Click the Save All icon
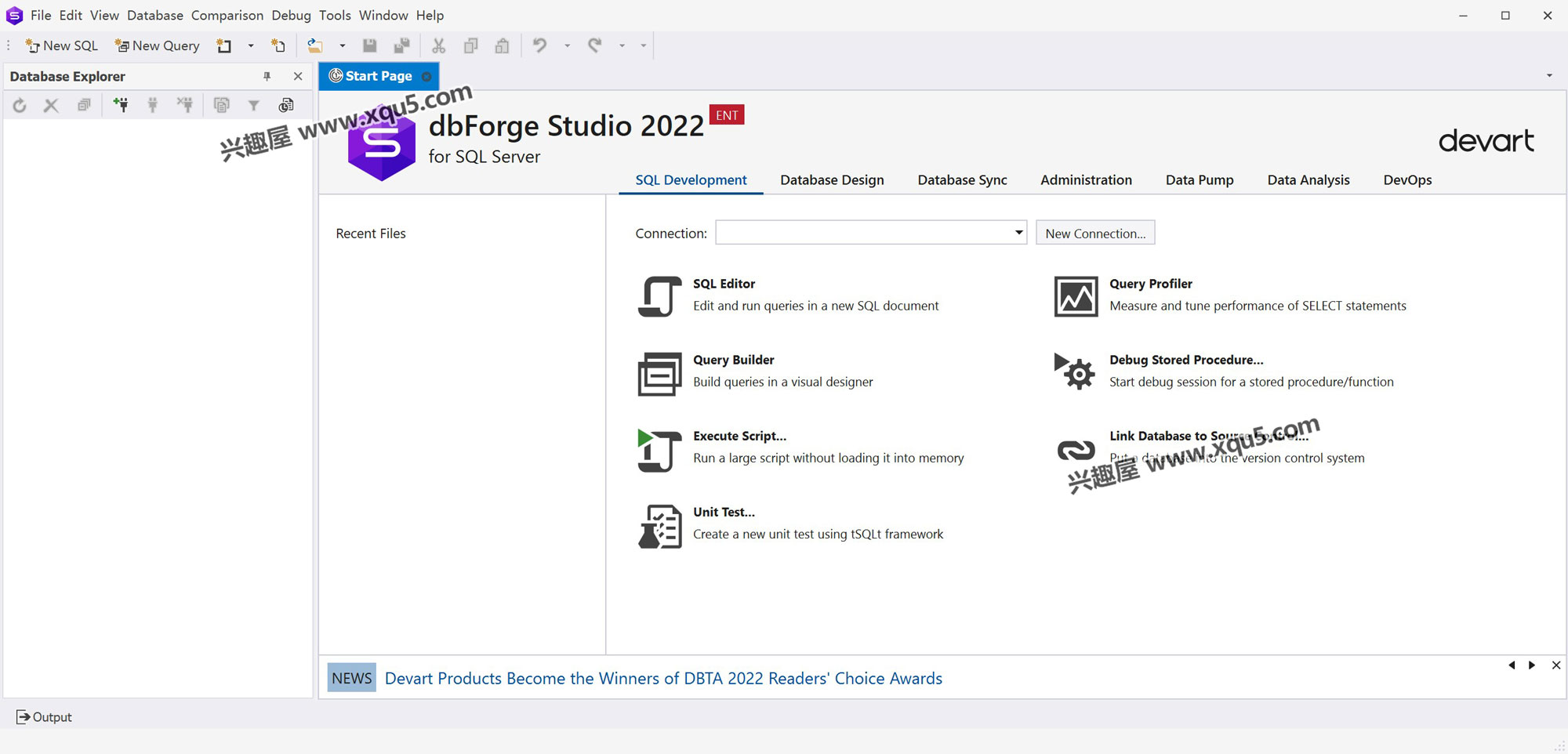This screenshot has width=1568, height=754. tap(401, 45)
